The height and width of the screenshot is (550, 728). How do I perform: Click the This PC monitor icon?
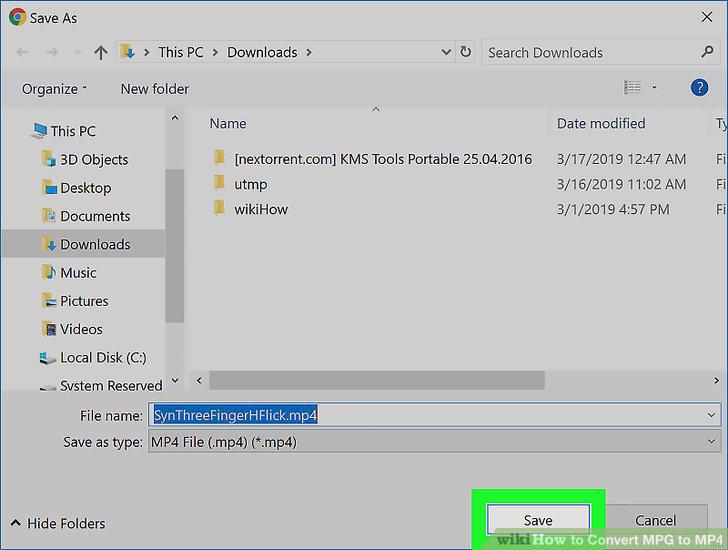39,131
